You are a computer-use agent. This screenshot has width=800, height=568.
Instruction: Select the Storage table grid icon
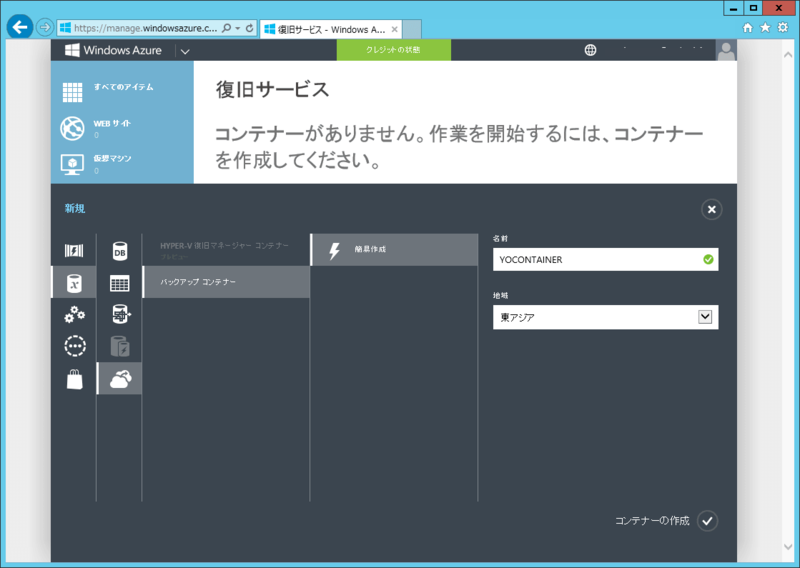click(119, 283)
